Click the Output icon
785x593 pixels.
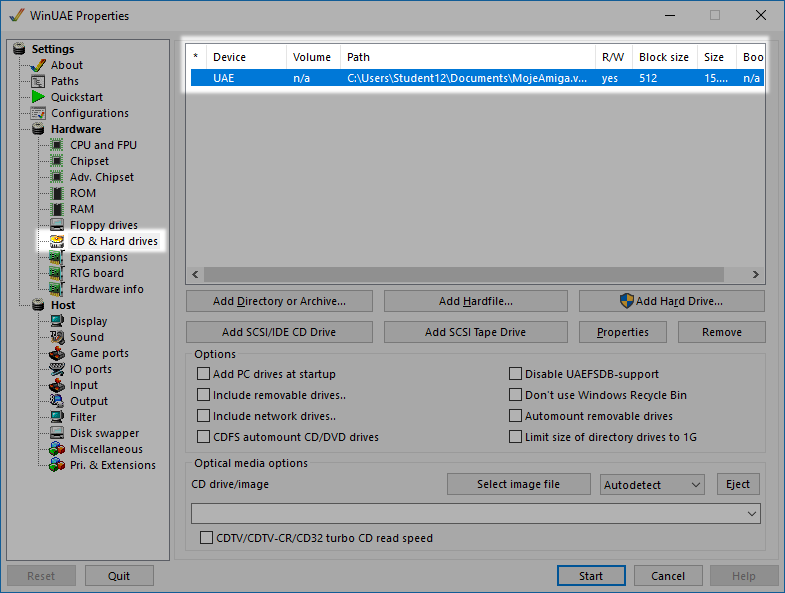tap(57, 401)
